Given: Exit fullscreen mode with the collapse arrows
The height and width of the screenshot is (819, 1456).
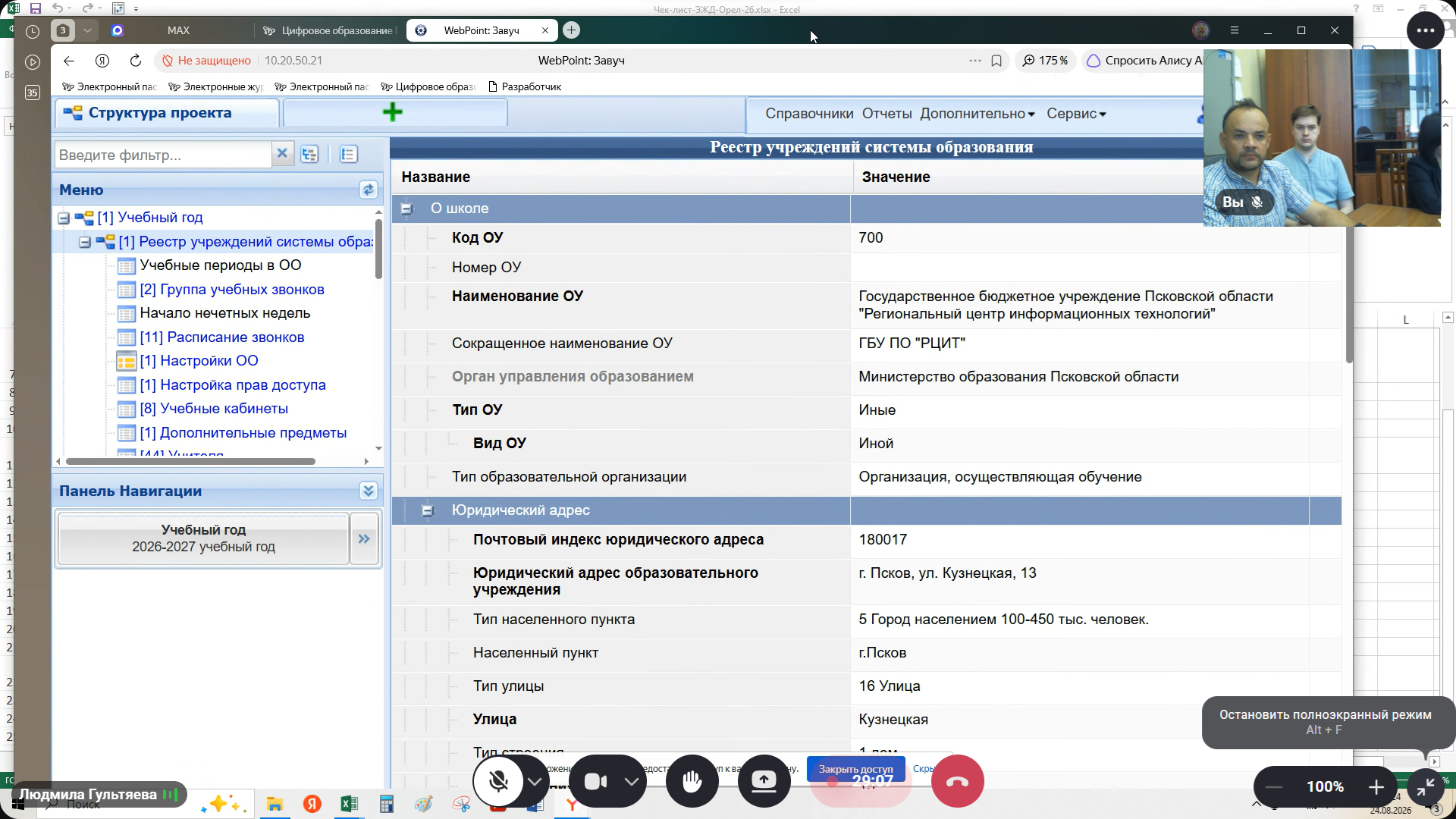Looking at the screenshot, I should (1425, 787).
